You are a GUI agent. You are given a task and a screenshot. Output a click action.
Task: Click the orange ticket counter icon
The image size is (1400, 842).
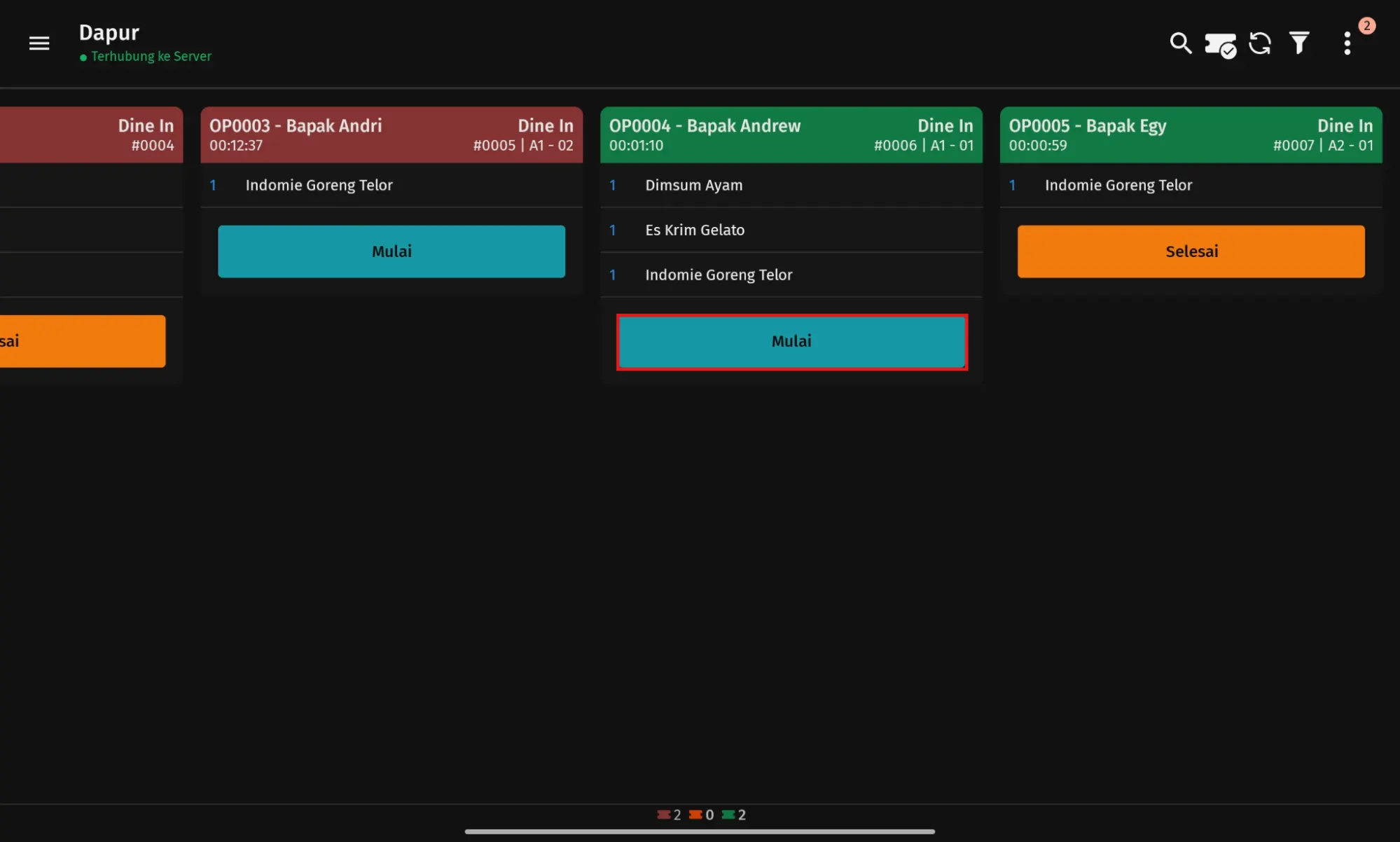(x=695, y=815)
